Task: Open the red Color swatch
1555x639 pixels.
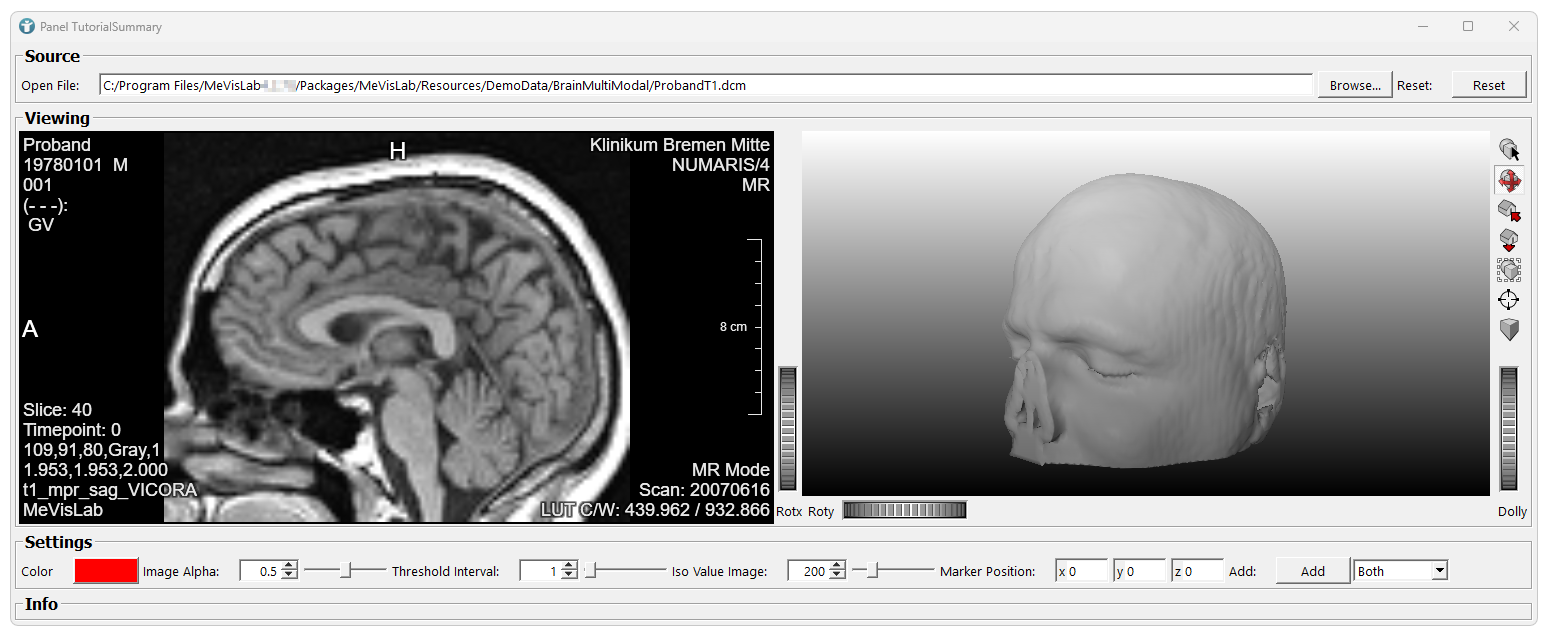Action: tap(106, 571)
